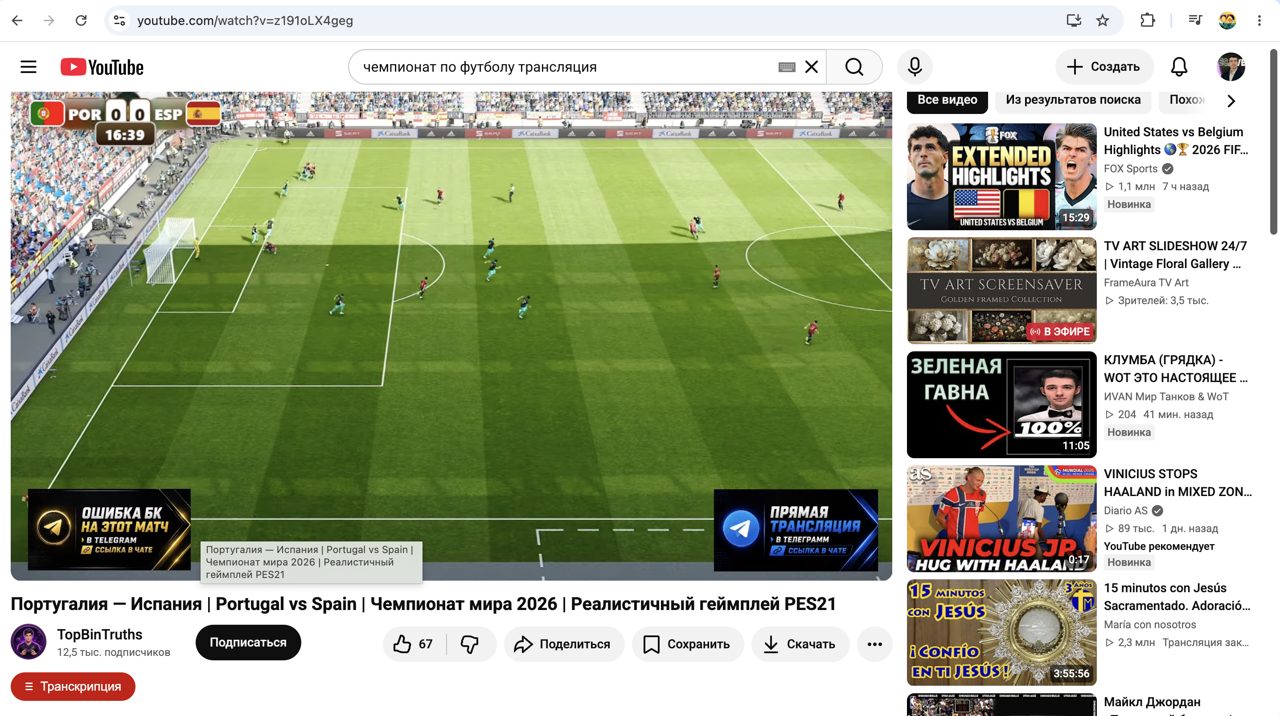The height and width of the screenshot is (716, 1280).
Task: Select Из результатов поиска chip
Action: point(1073,100)
